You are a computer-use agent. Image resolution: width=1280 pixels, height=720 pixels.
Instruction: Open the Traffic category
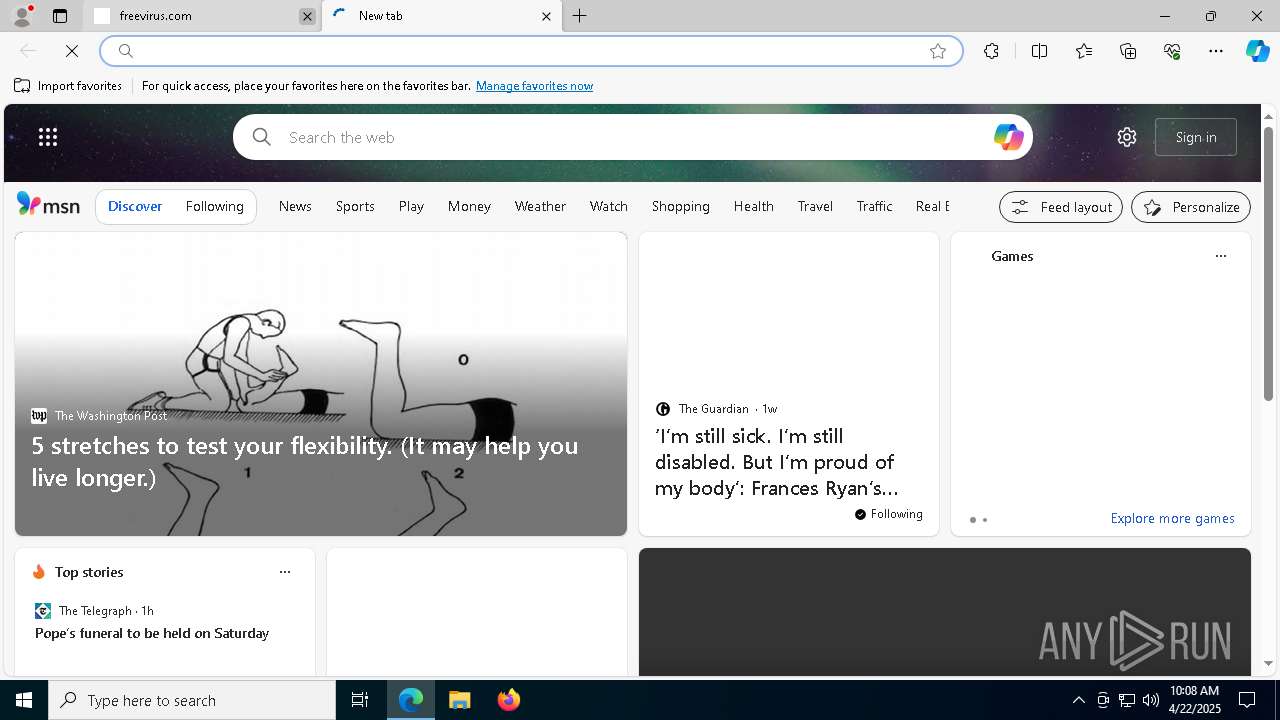[874, 206]
